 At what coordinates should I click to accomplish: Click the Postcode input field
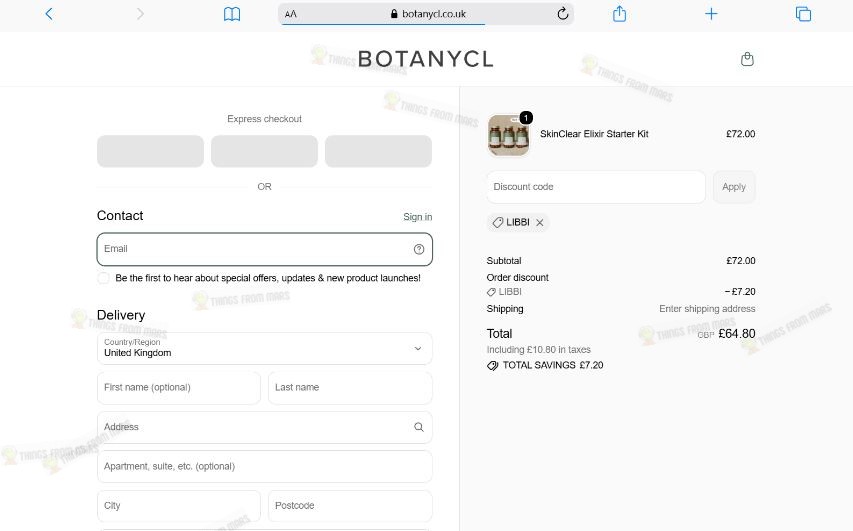(350, 506)
